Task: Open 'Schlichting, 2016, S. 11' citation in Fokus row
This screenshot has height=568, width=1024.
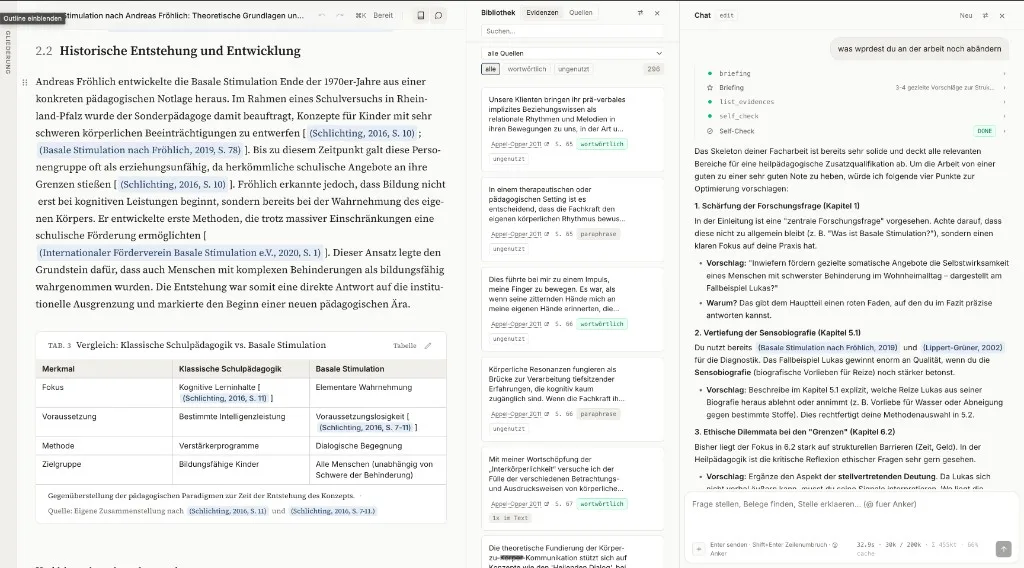Action: point(225,398)
